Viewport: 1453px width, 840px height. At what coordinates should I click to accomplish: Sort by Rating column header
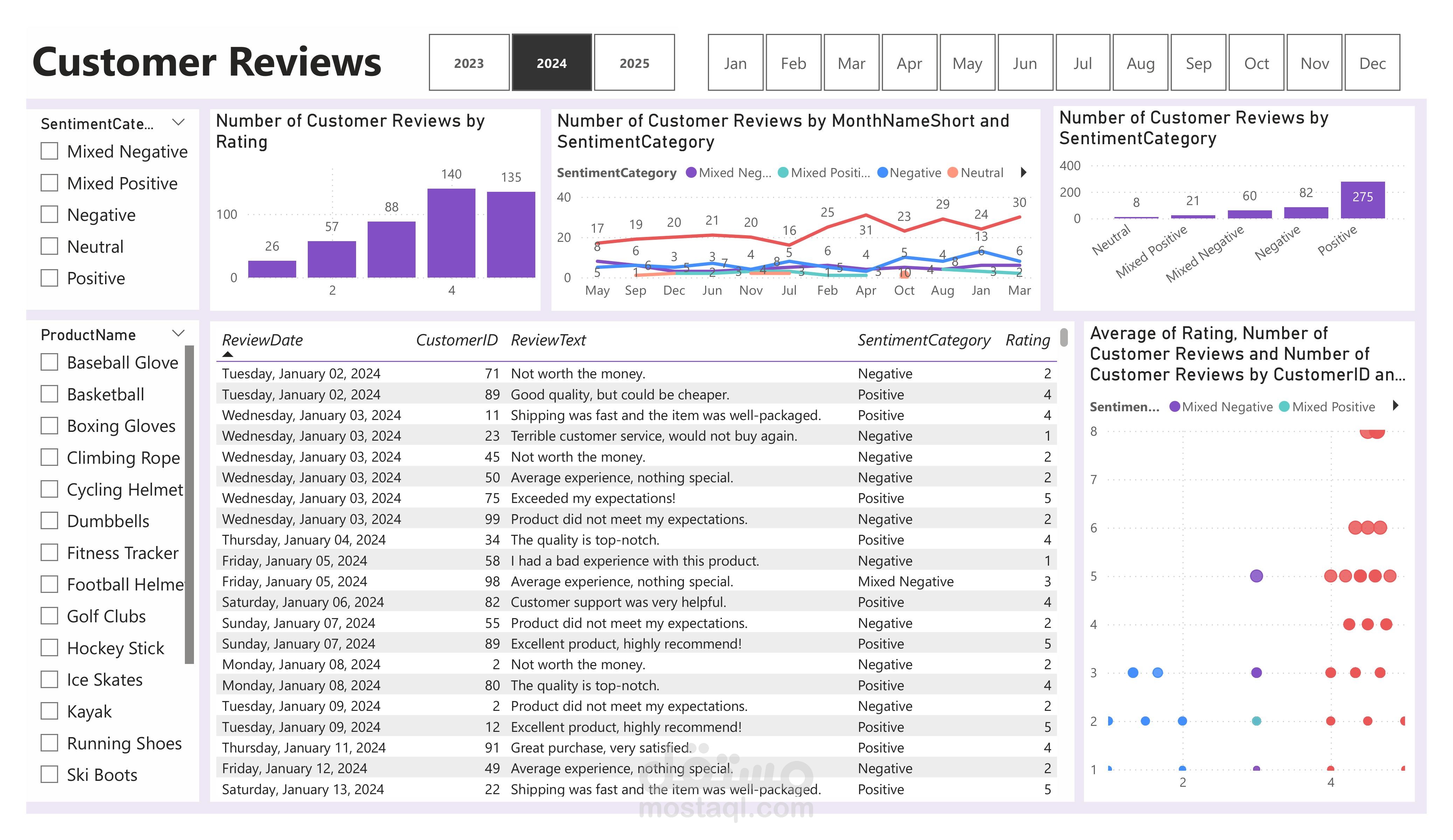[x=1028, y=340]
